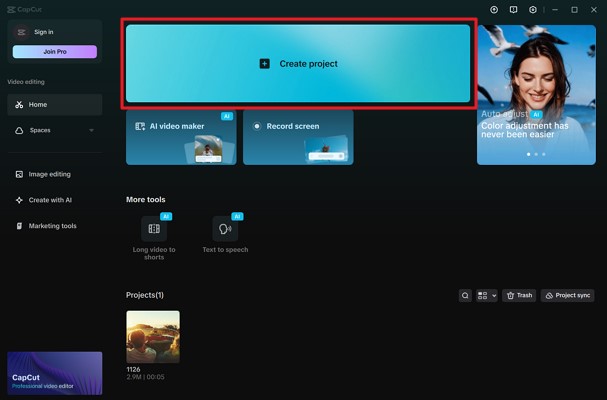Open Long video to shorts tool
Viewport: 607px width, 400px height.
[x=154, y=229]
